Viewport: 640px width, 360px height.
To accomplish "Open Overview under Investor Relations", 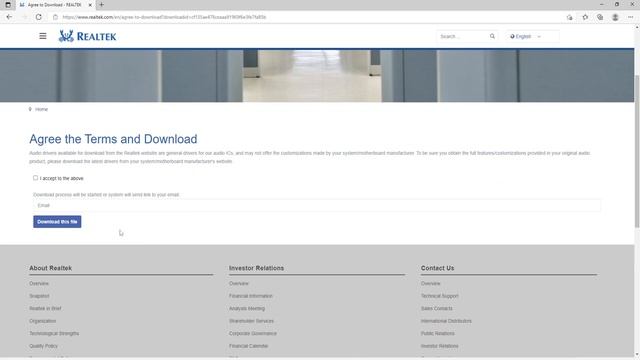I will click(x=239, y=283).
